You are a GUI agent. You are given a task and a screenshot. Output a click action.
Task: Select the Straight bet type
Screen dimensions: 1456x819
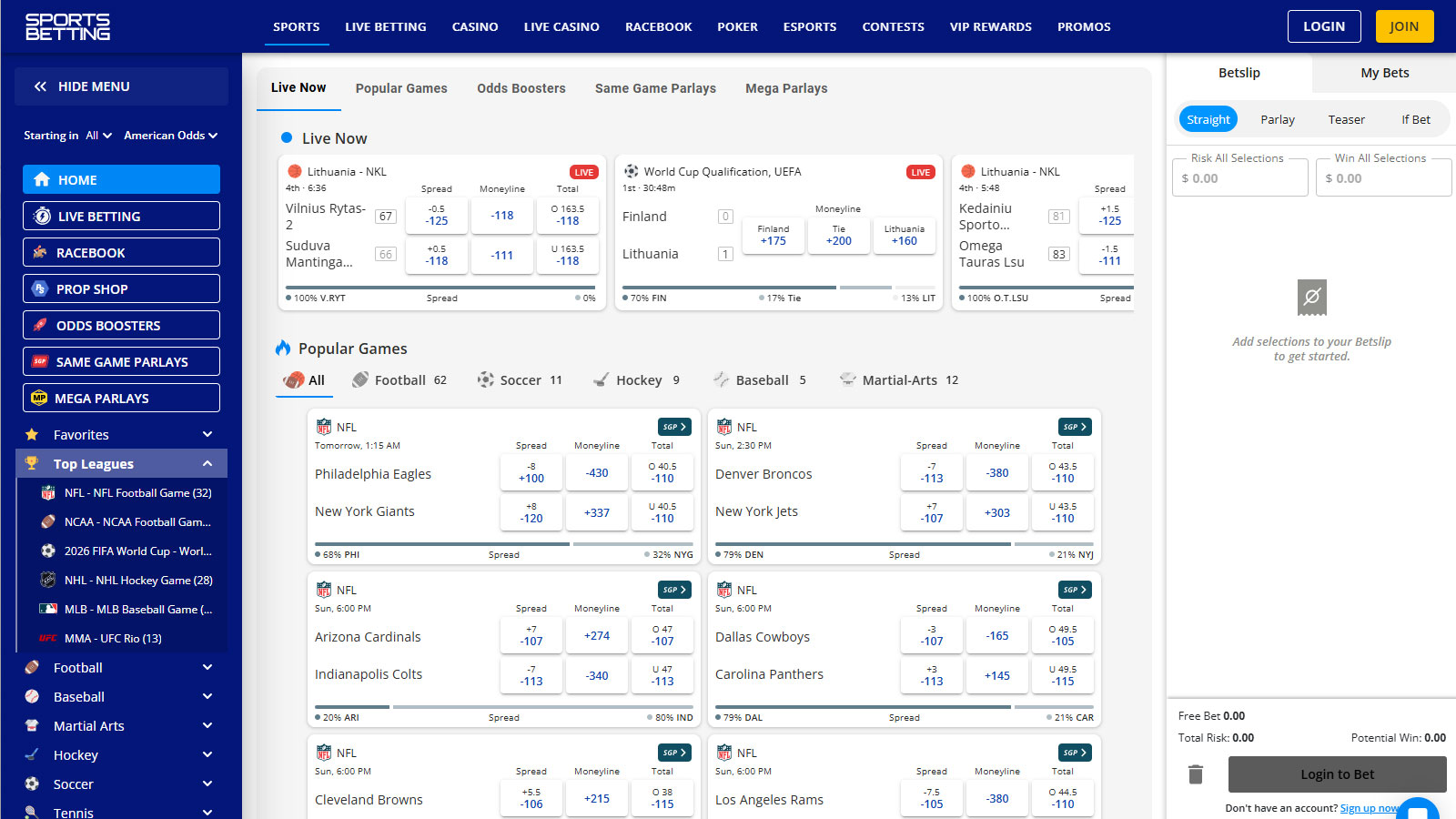1208,119
